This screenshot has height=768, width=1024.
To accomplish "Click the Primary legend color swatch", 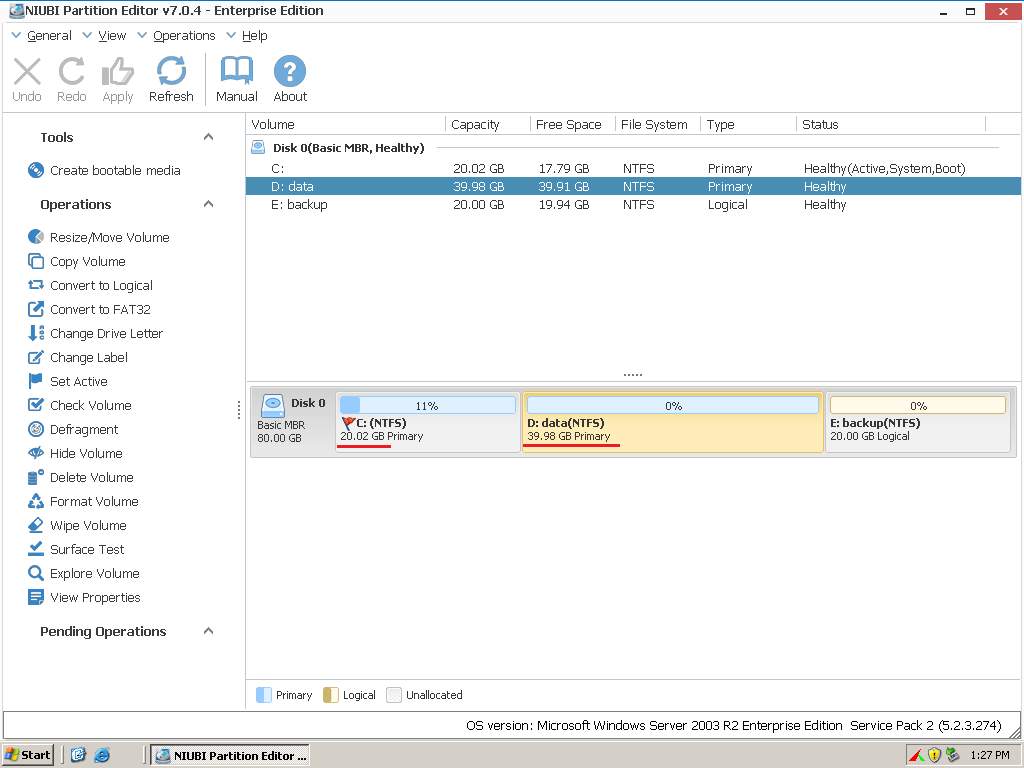I will coord(264,695).
